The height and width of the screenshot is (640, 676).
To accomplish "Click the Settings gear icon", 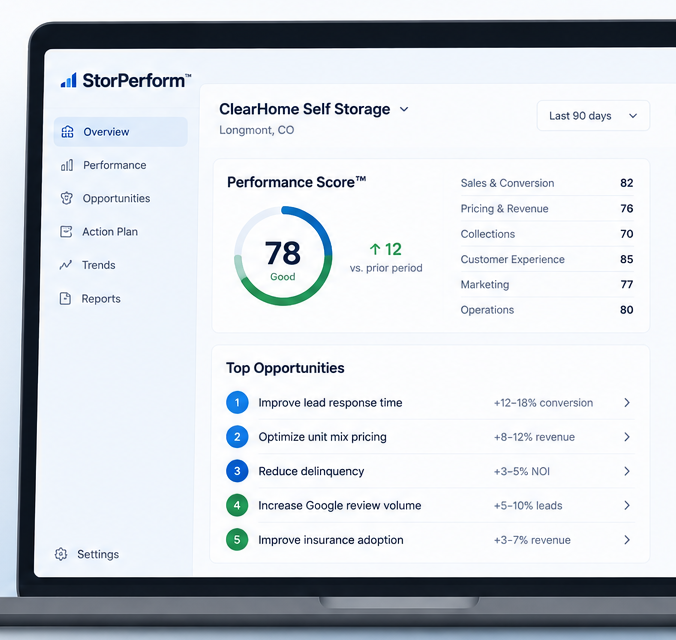I will pyautogui.click(x=61, y=554).
